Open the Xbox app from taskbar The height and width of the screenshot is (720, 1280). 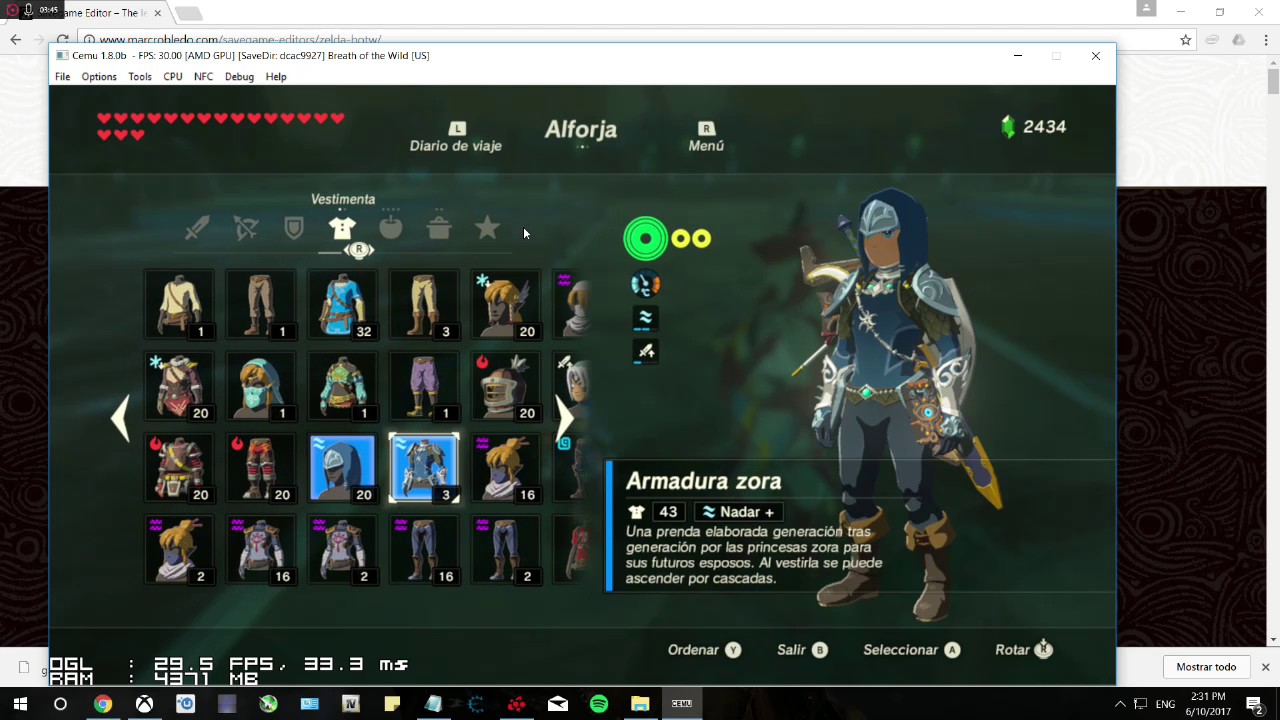tap(144, 704)
